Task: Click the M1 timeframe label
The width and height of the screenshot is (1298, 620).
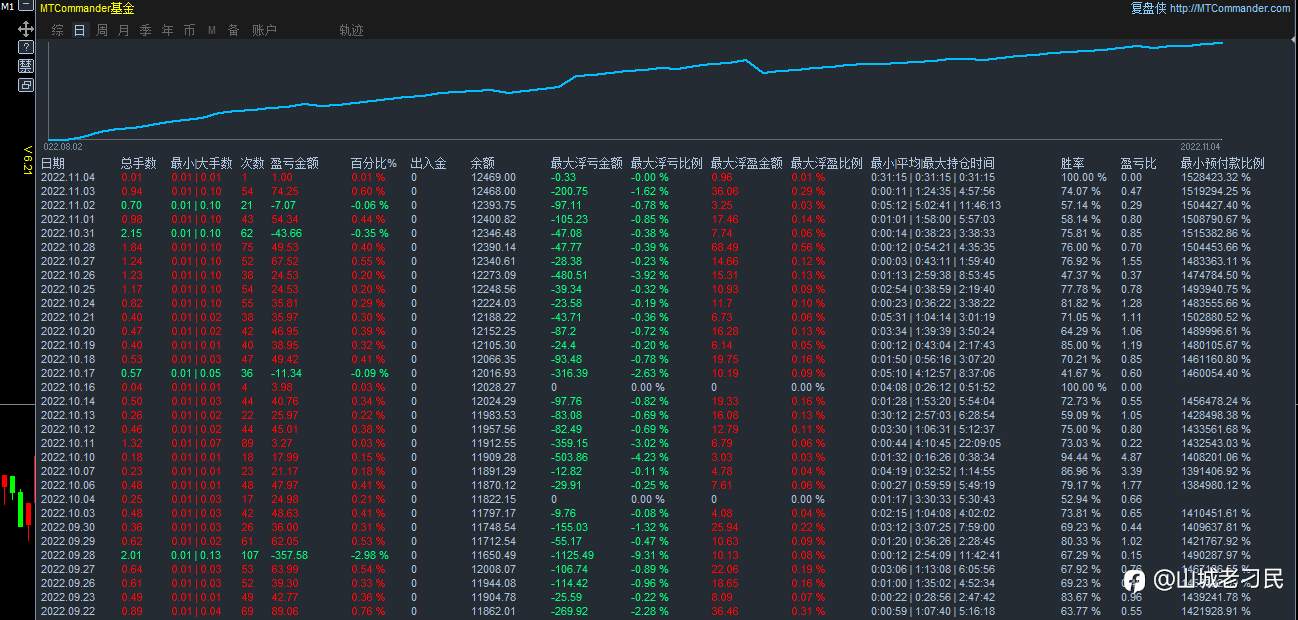Action: [7, 7]
